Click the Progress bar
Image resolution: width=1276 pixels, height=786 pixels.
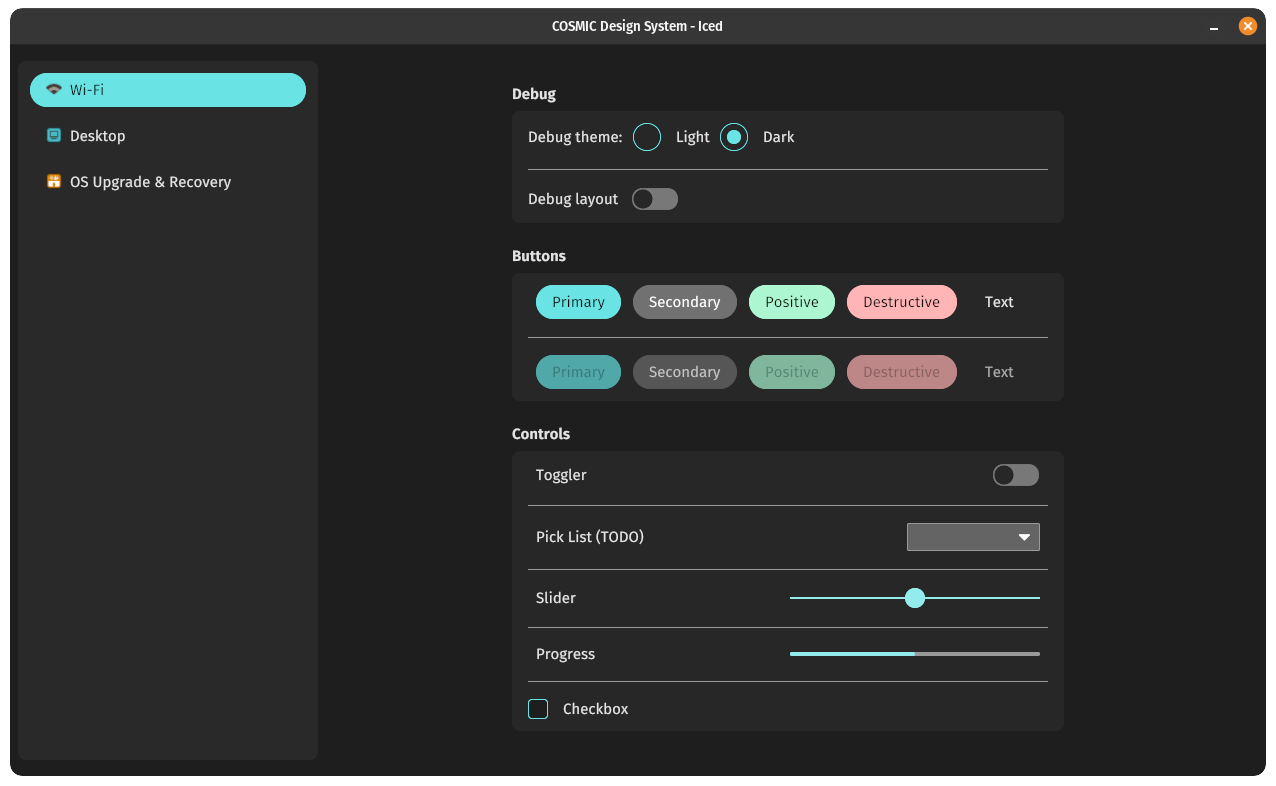(915, 654)
